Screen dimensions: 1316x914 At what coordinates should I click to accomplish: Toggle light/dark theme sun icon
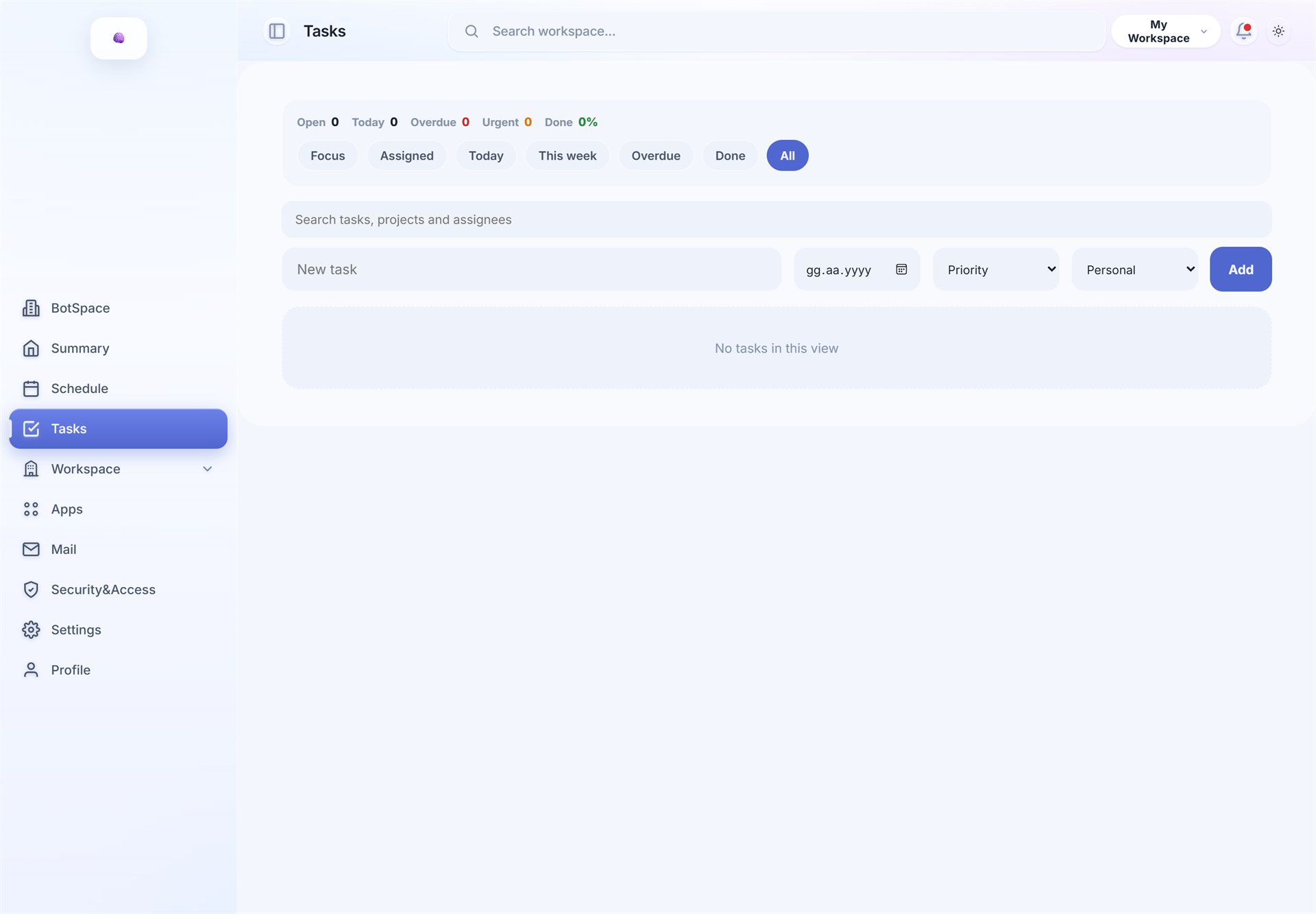pos(1278,32)
